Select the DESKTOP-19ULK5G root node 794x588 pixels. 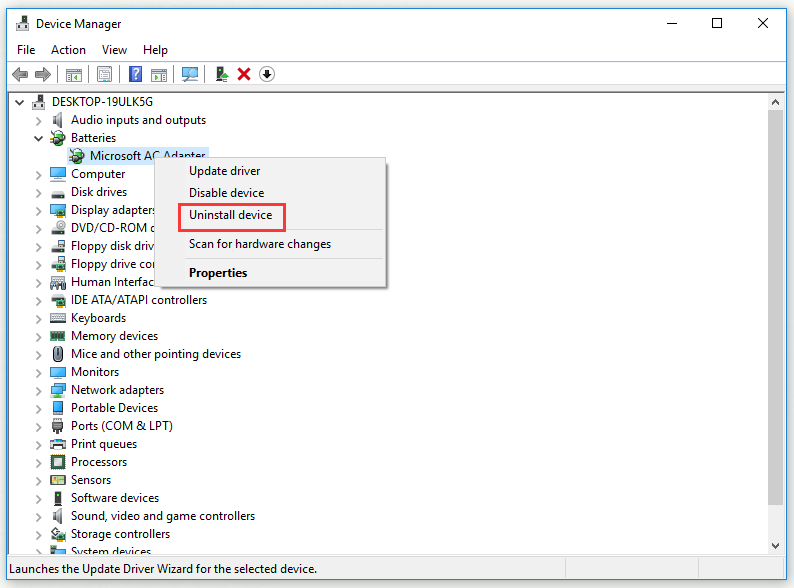[102, 102]
